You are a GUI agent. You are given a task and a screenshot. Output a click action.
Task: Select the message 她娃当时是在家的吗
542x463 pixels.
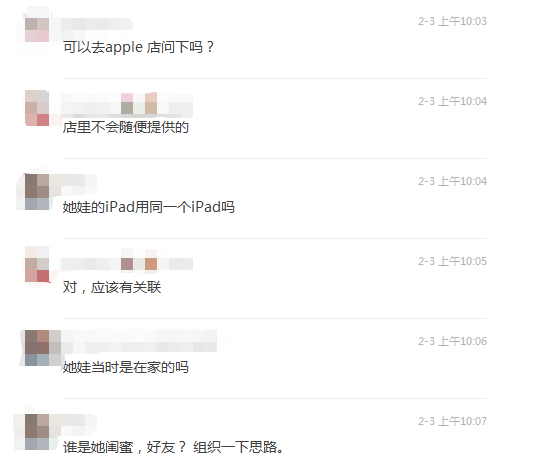tap(126, 367)
